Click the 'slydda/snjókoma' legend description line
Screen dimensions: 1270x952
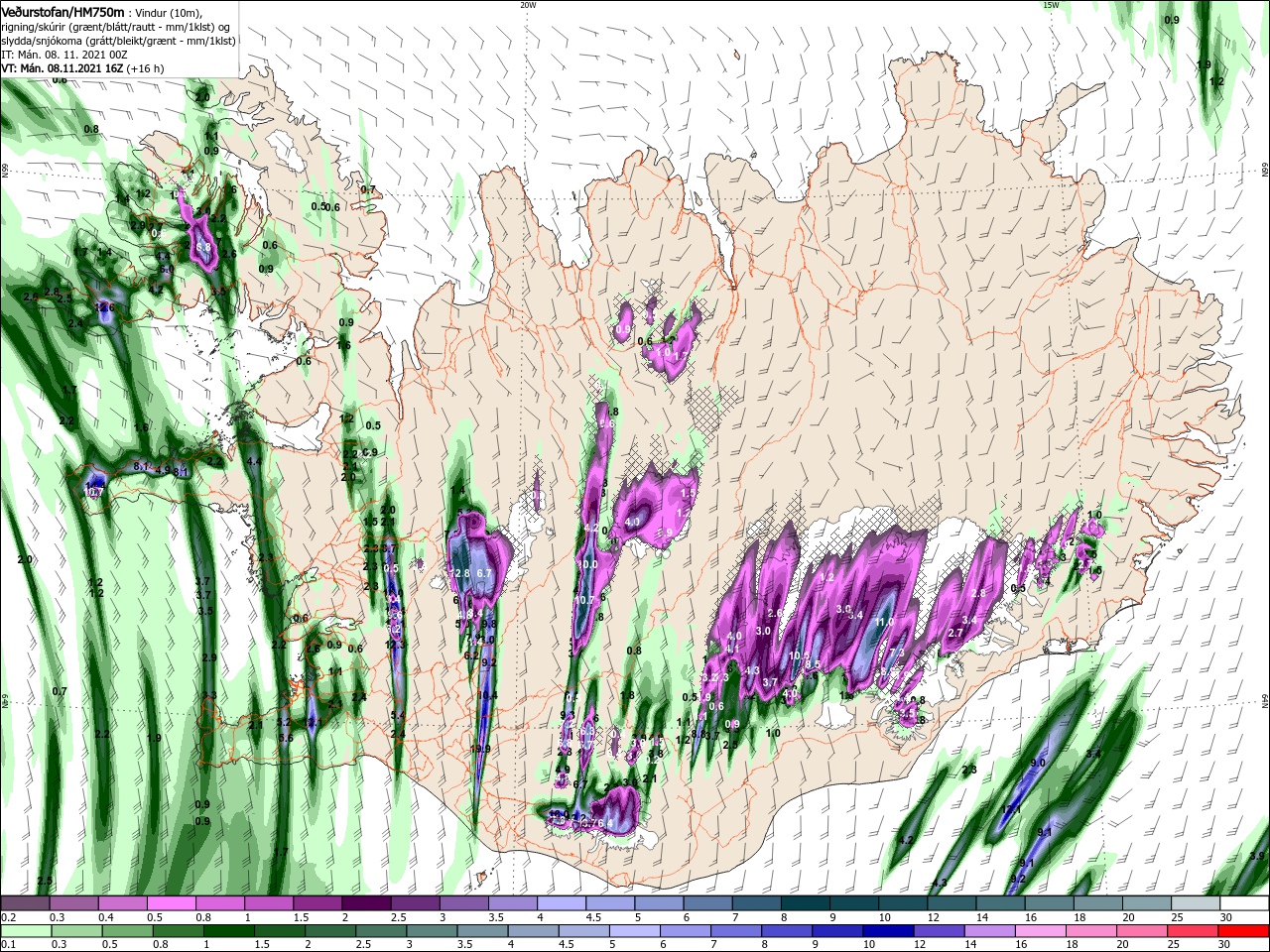[118, 41]
